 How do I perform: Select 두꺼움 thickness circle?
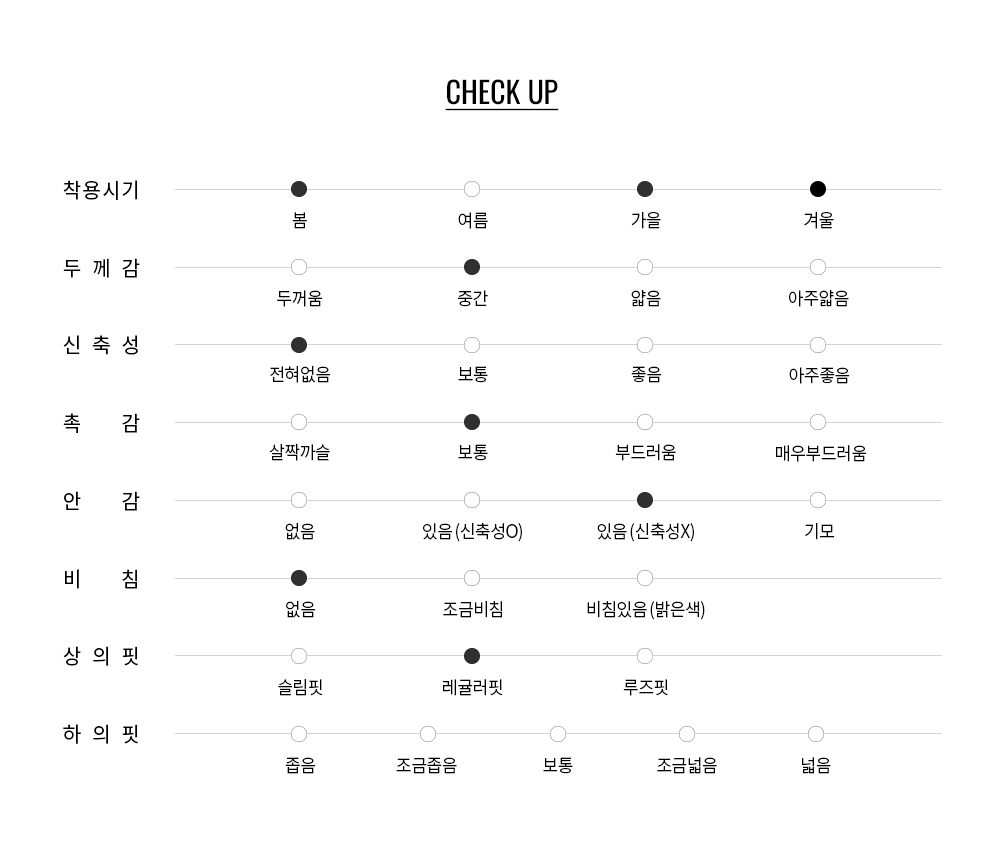pyautogui.click(x=299, y=267)
